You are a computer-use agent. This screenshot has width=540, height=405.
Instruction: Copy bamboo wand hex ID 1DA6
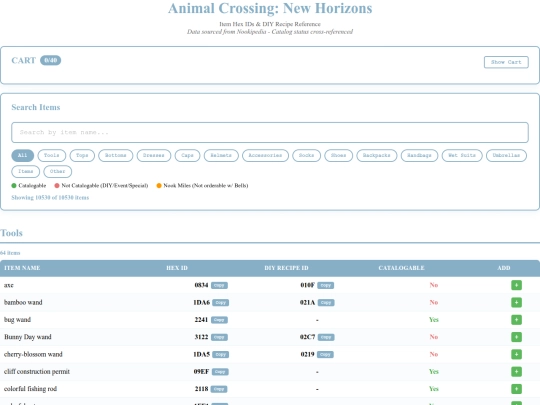click(x=220, y=303)
